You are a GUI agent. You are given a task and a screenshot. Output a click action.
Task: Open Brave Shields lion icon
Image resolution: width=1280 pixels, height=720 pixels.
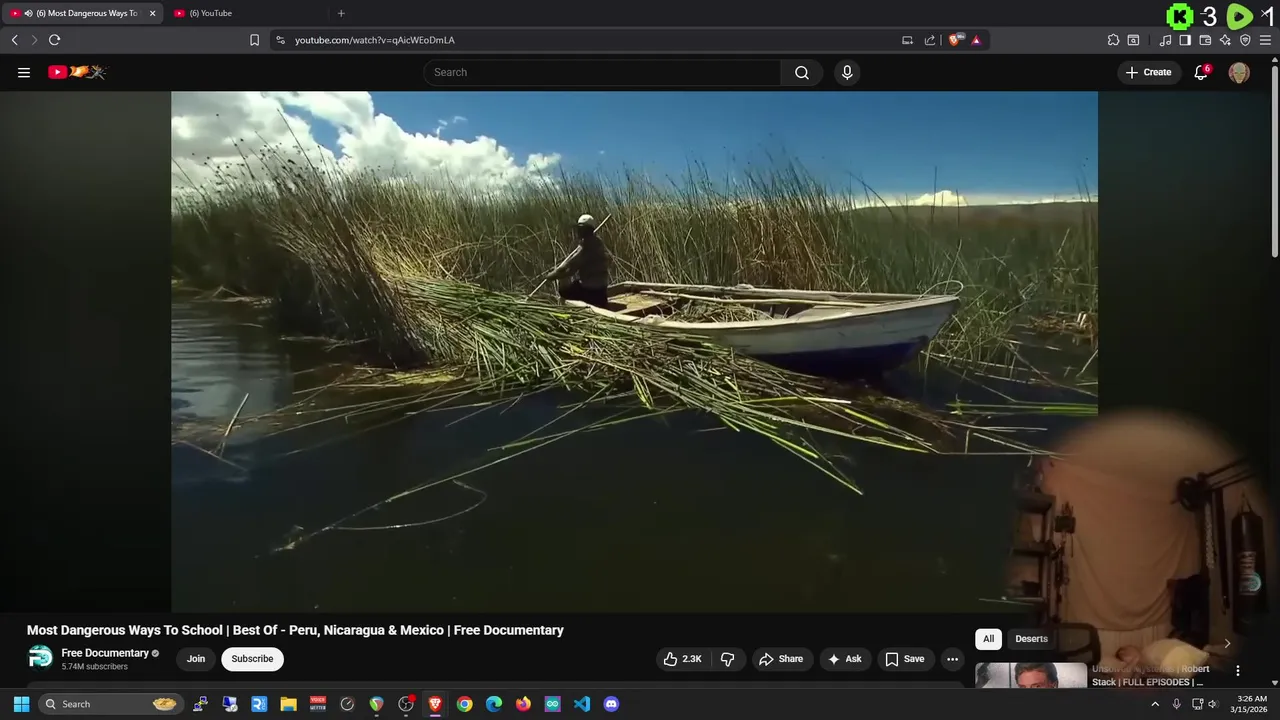pos(955,40)
